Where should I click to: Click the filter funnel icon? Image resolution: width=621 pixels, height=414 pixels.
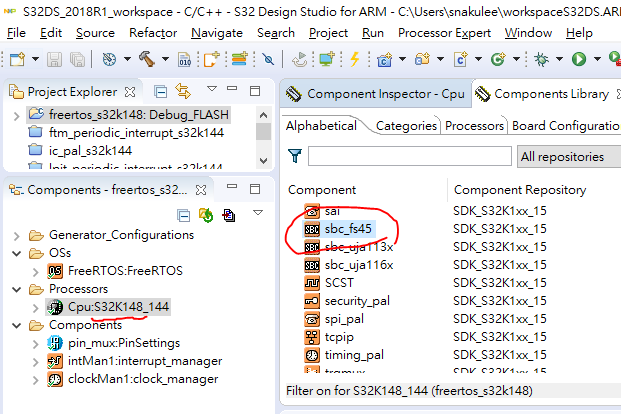pos(295,156)
